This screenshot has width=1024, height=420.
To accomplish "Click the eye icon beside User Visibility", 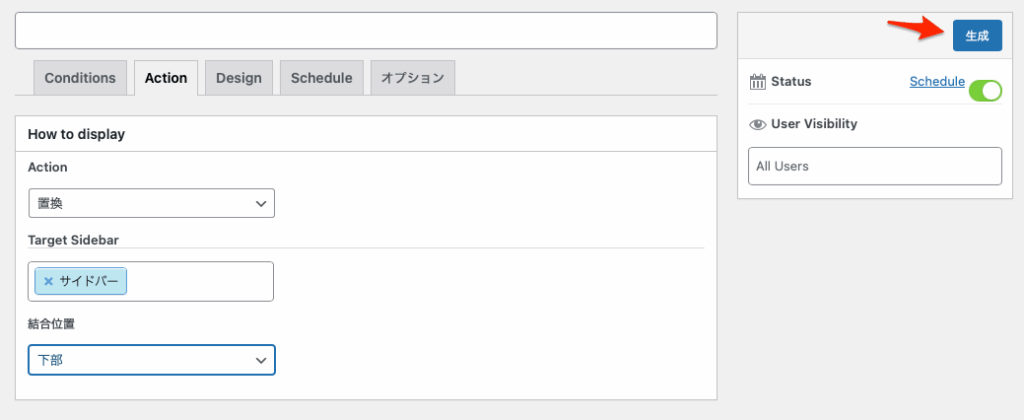I will click(x=758, y=124).
